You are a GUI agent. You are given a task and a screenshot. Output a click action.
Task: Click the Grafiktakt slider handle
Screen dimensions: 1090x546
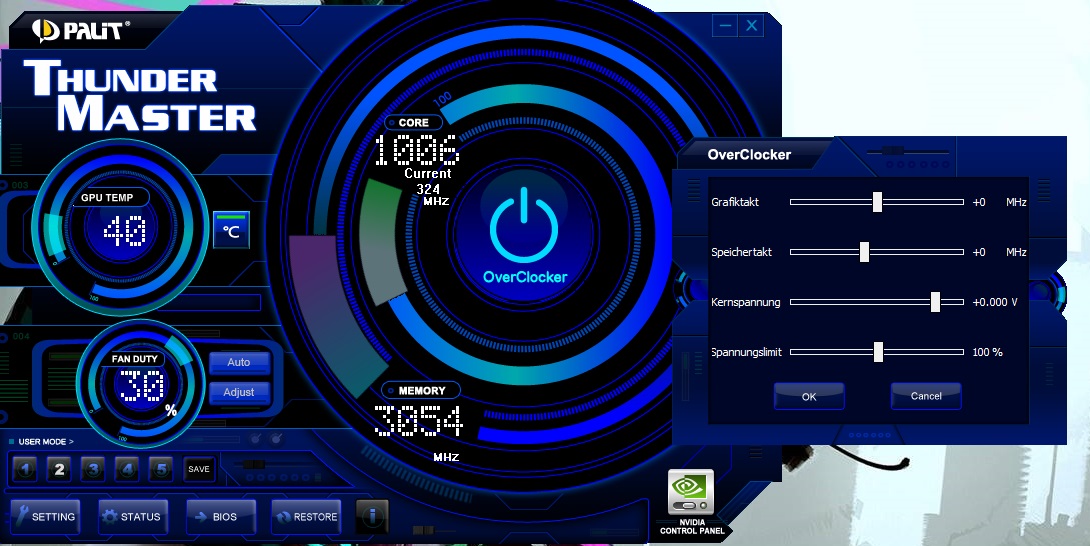click(877, 202)
